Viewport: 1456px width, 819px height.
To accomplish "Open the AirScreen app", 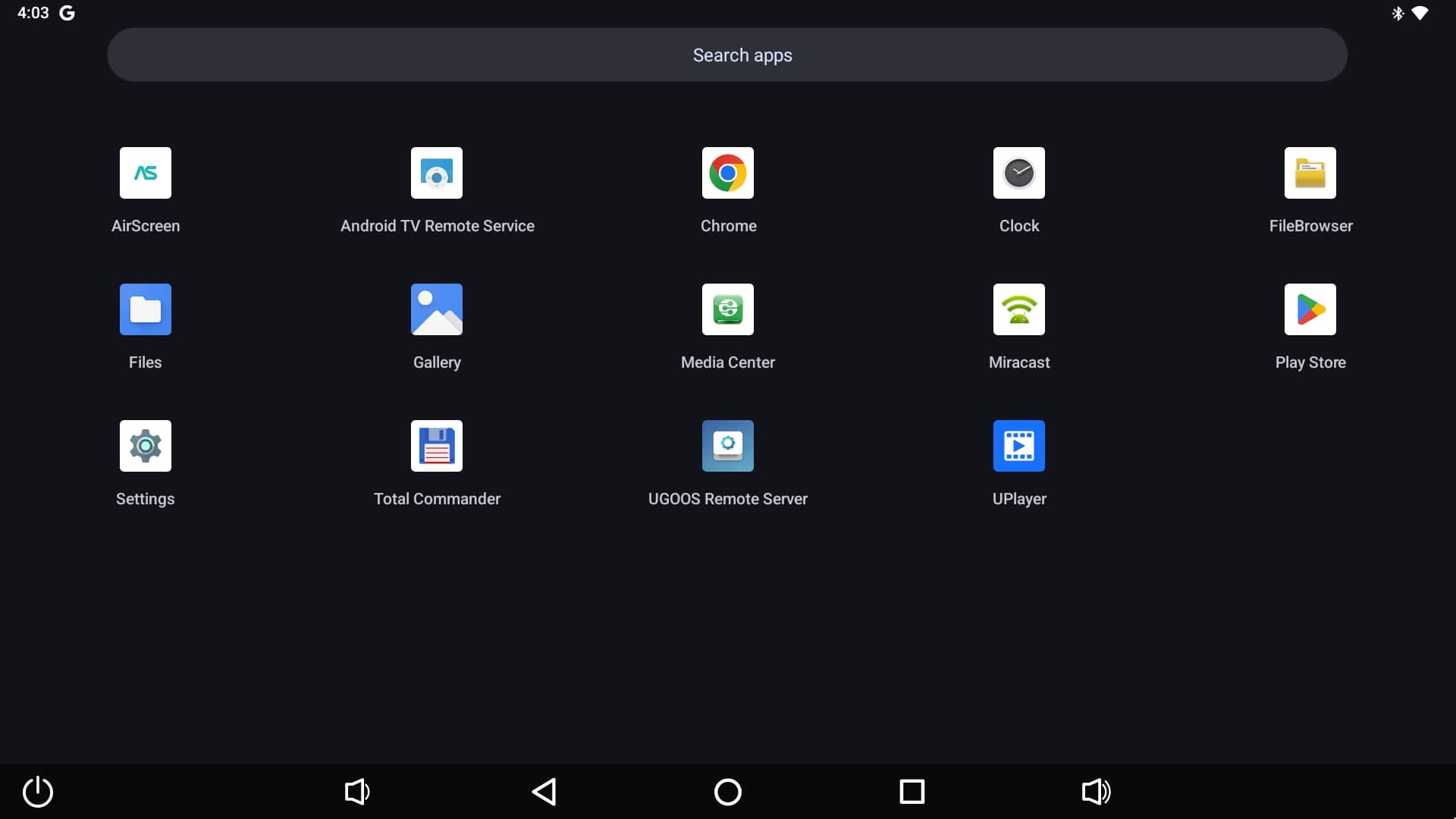I will coord(145,173).
